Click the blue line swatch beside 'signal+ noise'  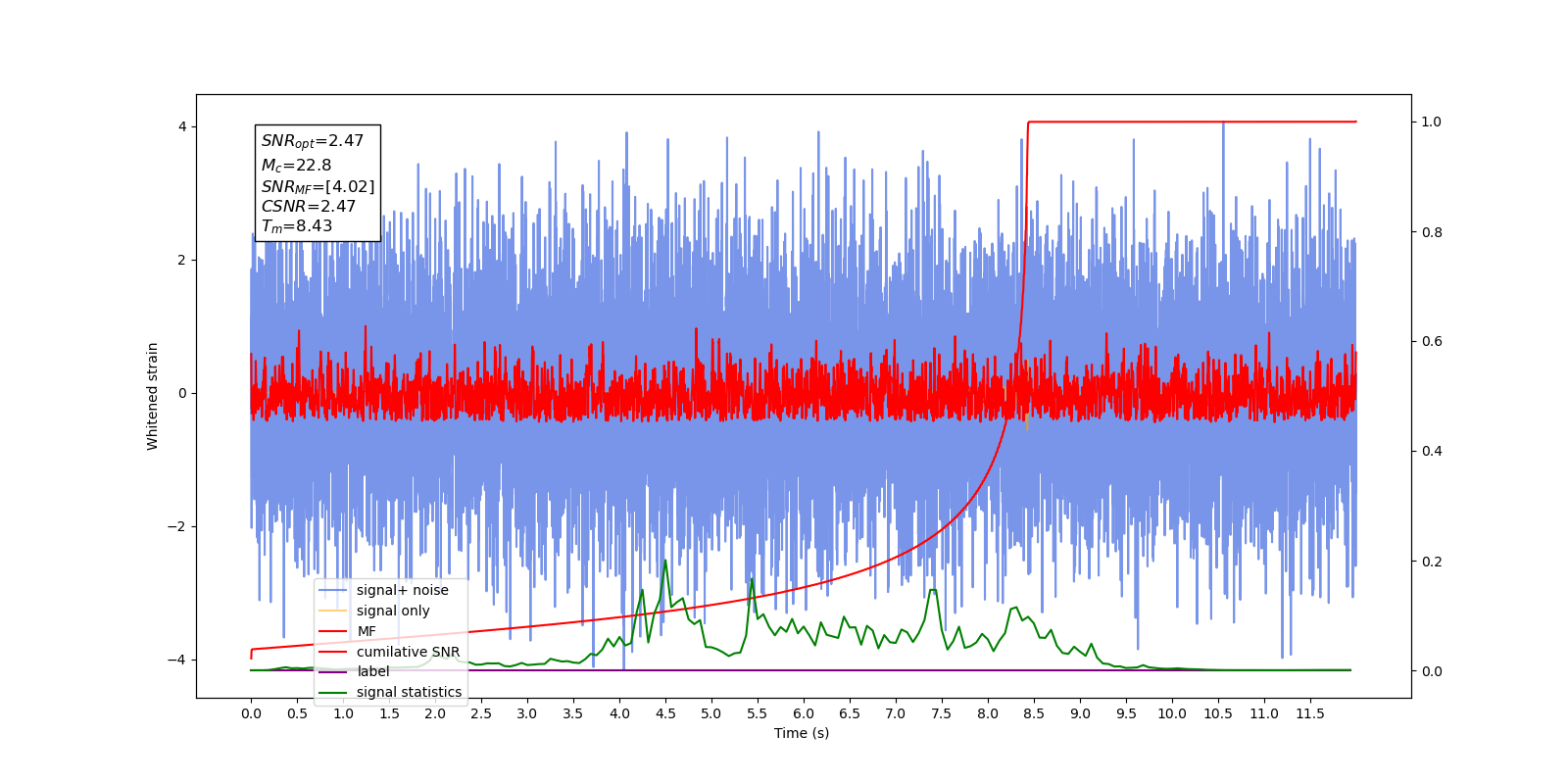pyautogui.click(x=333, y=590)
